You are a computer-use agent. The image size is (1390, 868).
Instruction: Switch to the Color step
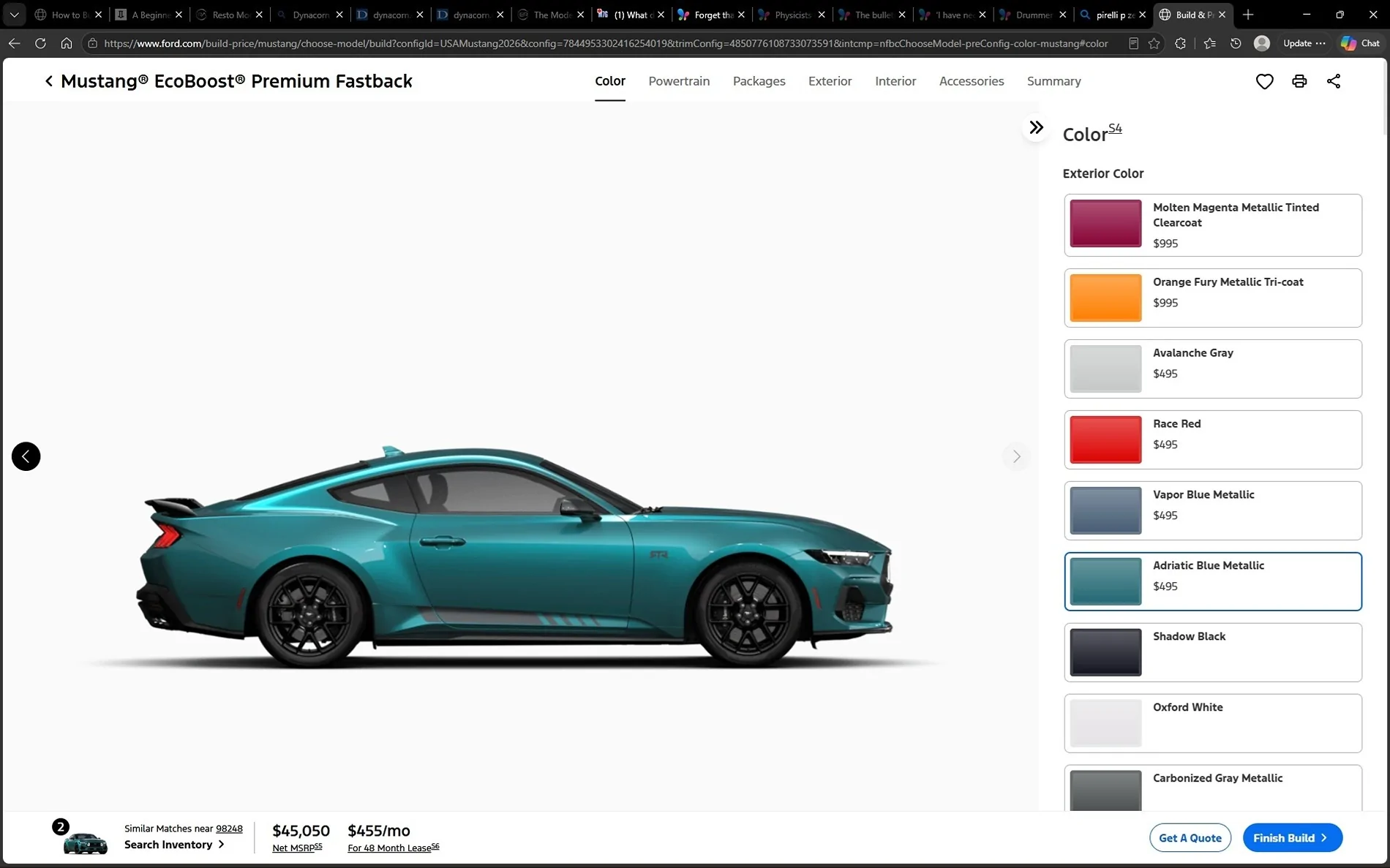(x=610, y=81)
